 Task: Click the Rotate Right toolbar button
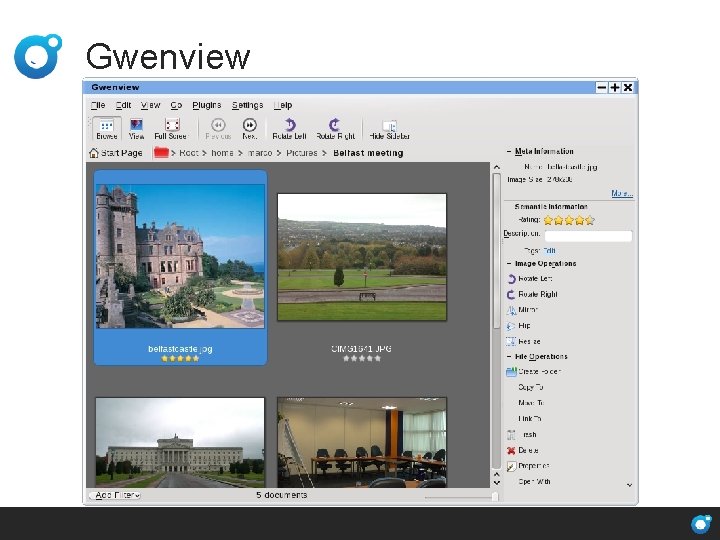pyautogui.click(x=335, y=129)
